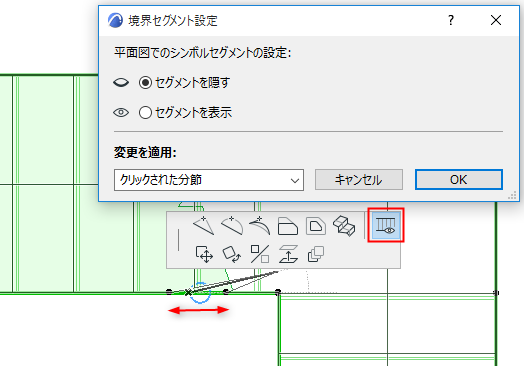Select the 3D plane shape palette icon

click(x=344, y=226)
